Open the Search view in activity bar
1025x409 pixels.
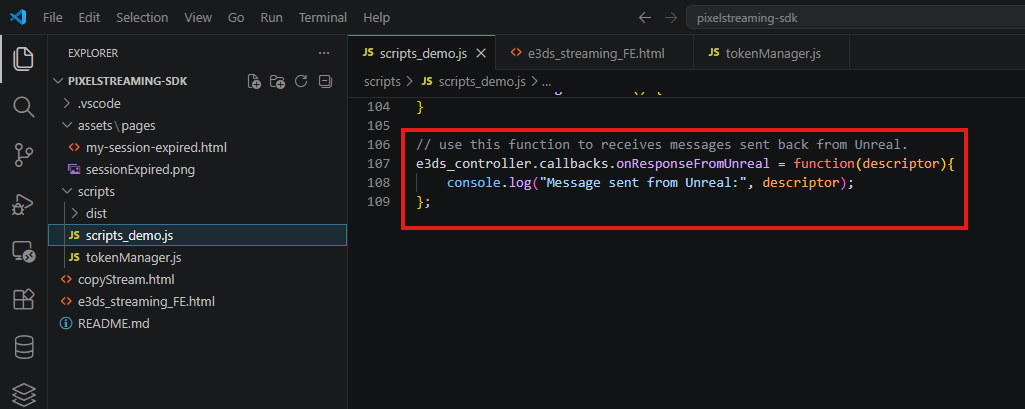(x=24, y=106)
